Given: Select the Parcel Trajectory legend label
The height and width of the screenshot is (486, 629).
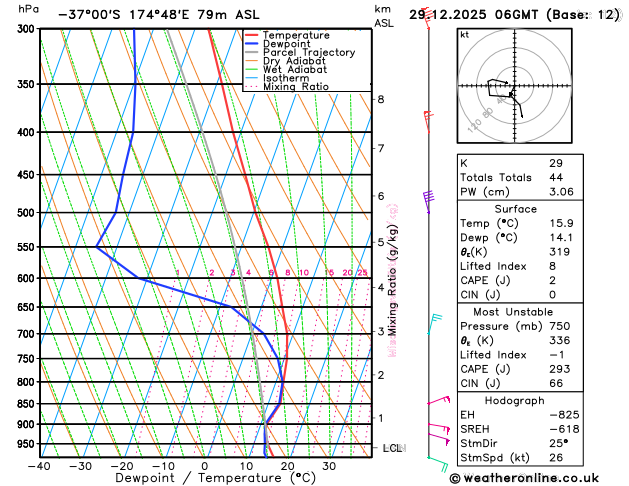Looking at the screenshot, I should click(309, 53).
